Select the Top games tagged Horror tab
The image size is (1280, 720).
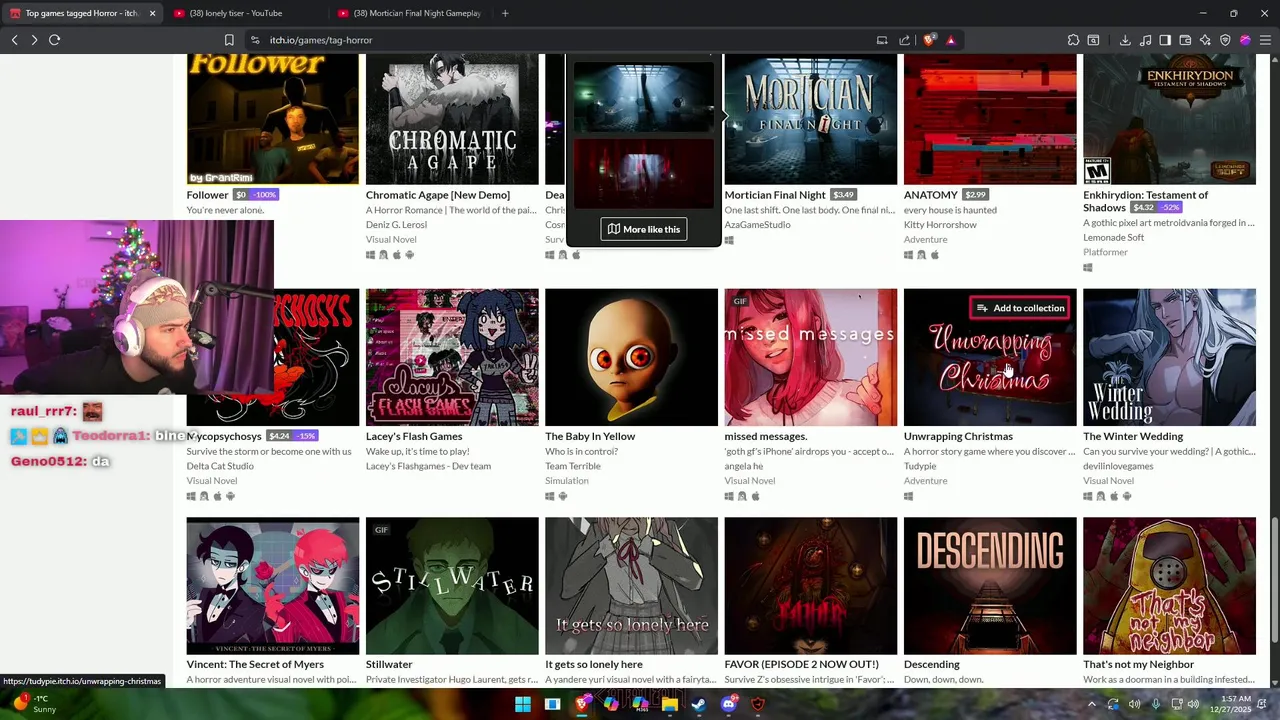pyautogui.click(x=82, y=13)
